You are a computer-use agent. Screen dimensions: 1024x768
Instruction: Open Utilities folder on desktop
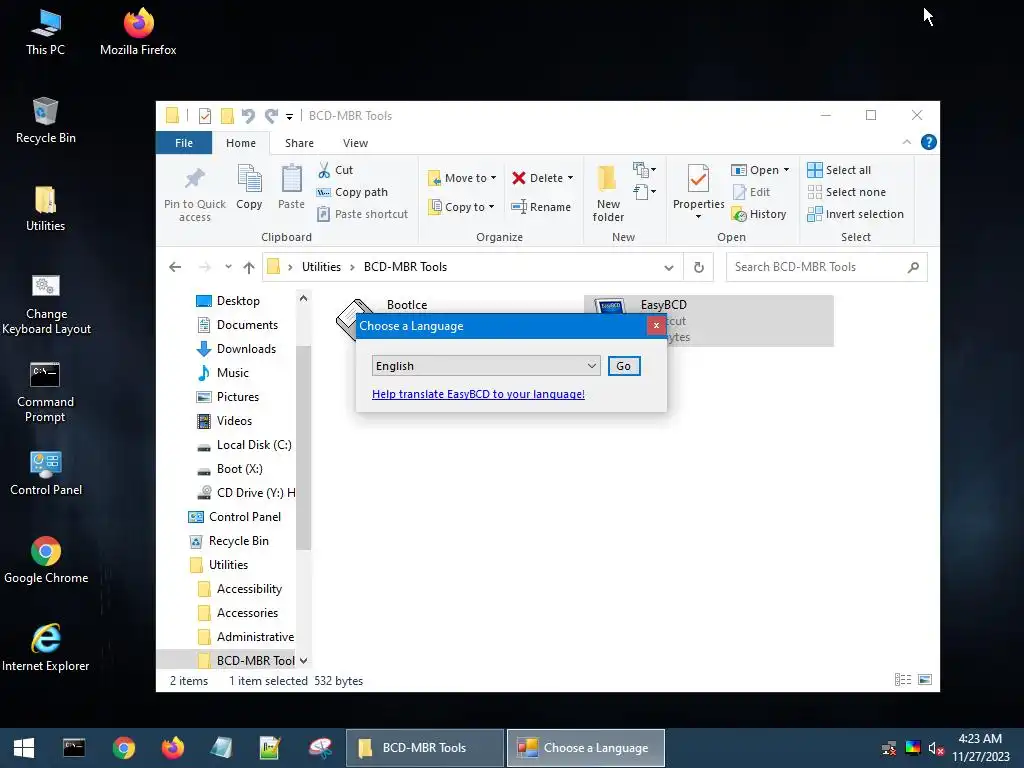point(45,208)
